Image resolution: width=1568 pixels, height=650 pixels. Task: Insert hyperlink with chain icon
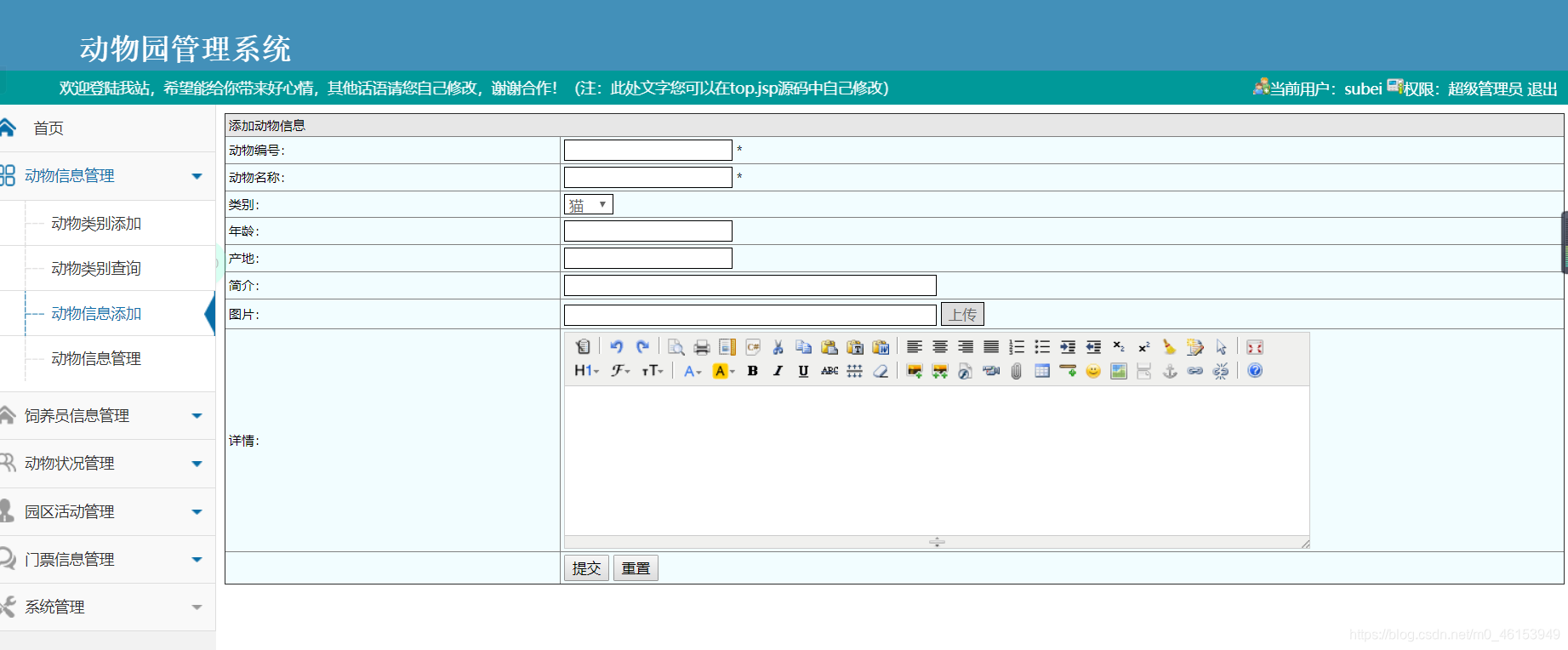(x=1195, y=371)
